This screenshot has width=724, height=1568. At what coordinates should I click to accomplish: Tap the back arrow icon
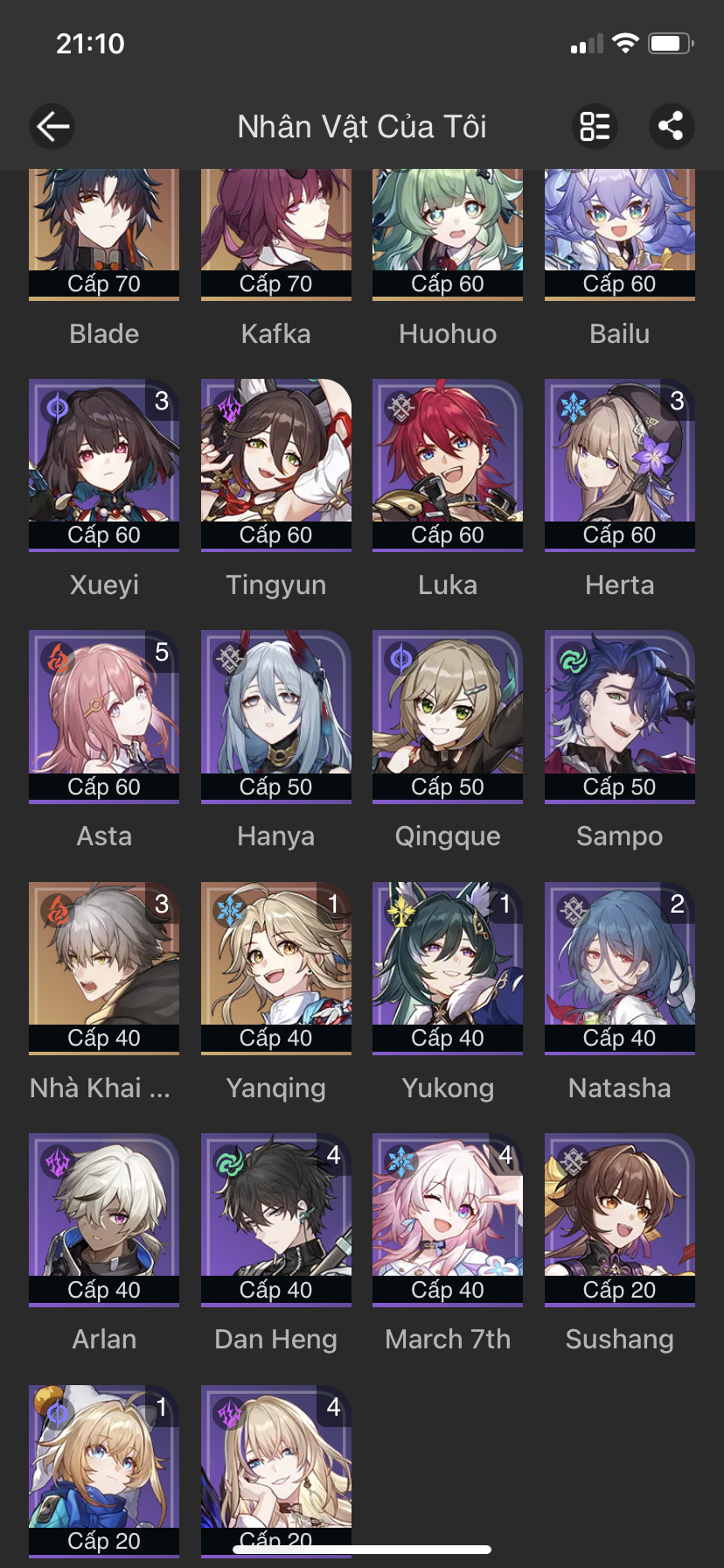click(x=52, y=126)
